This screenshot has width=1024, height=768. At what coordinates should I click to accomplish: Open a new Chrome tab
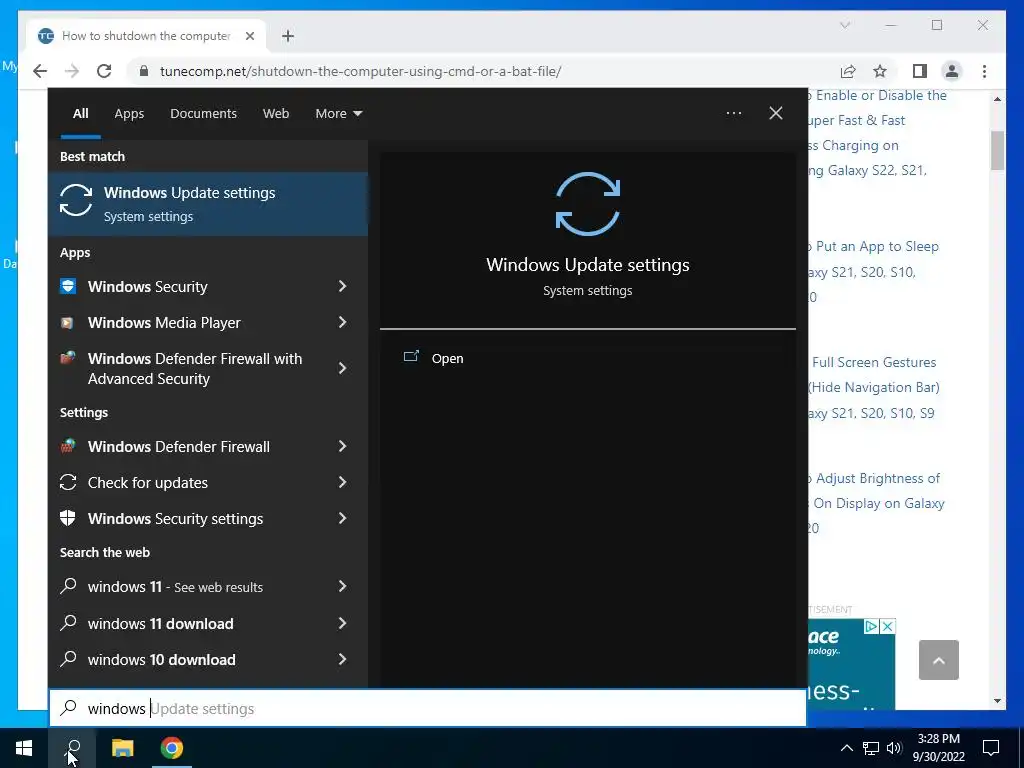click(288, 36)
